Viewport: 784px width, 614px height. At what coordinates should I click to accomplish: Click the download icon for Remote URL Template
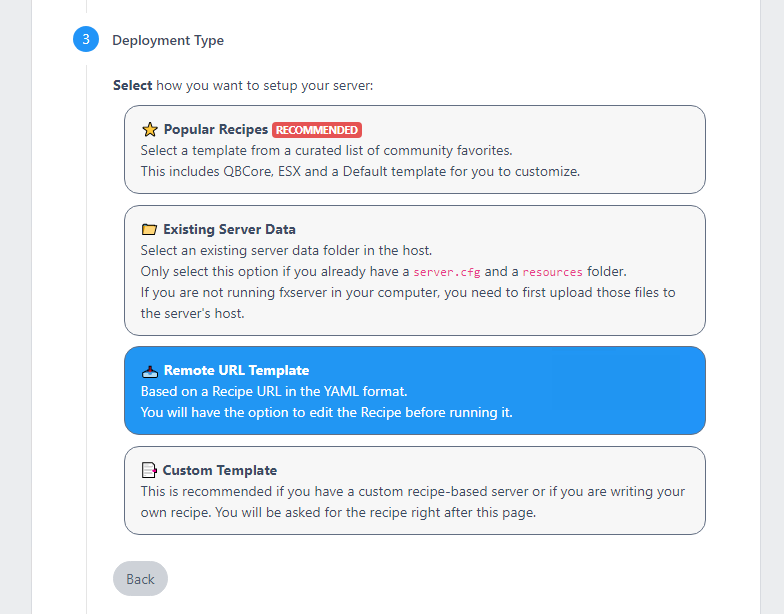pos(150,371)
